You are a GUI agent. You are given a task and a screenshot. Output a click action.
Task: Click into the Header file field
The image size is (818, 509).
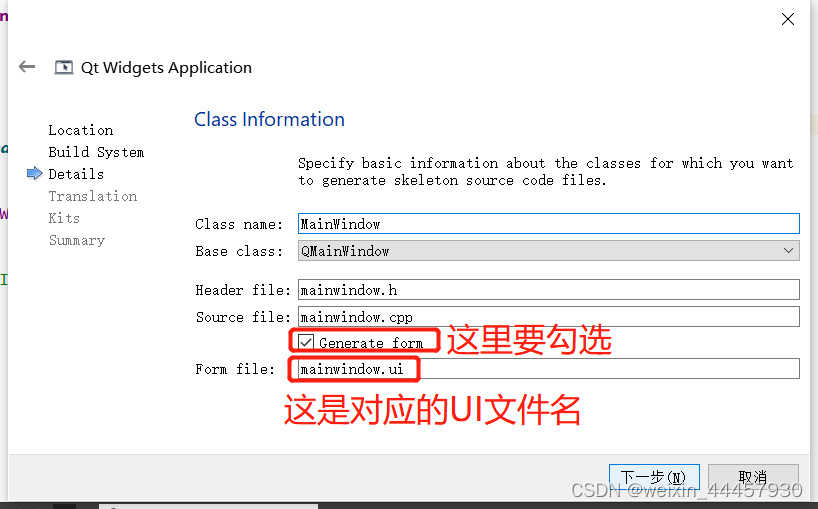[x=548, y=290]
